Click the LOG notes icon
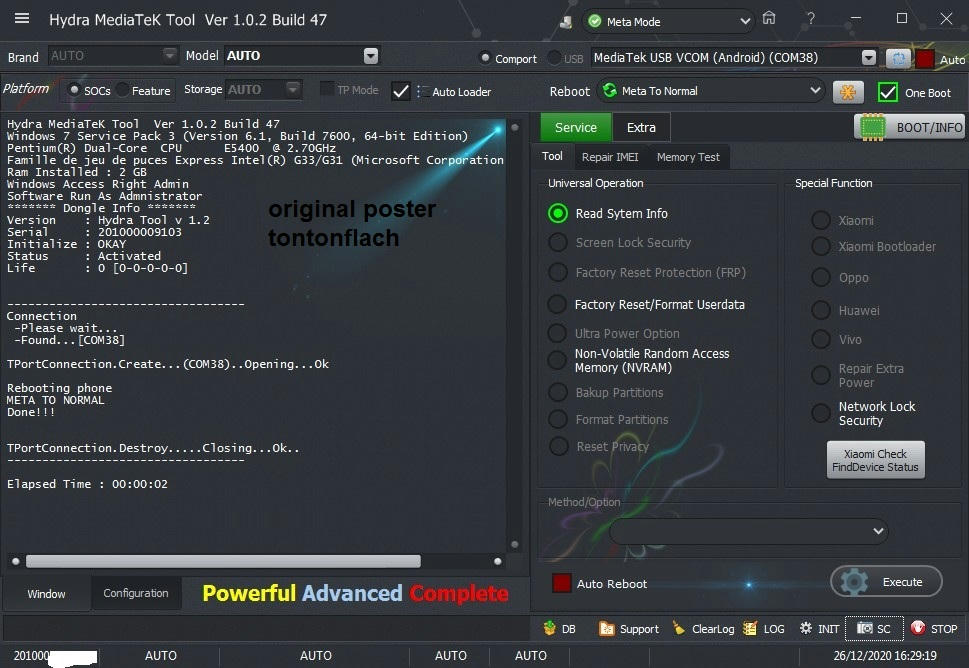 pos(750,628)
